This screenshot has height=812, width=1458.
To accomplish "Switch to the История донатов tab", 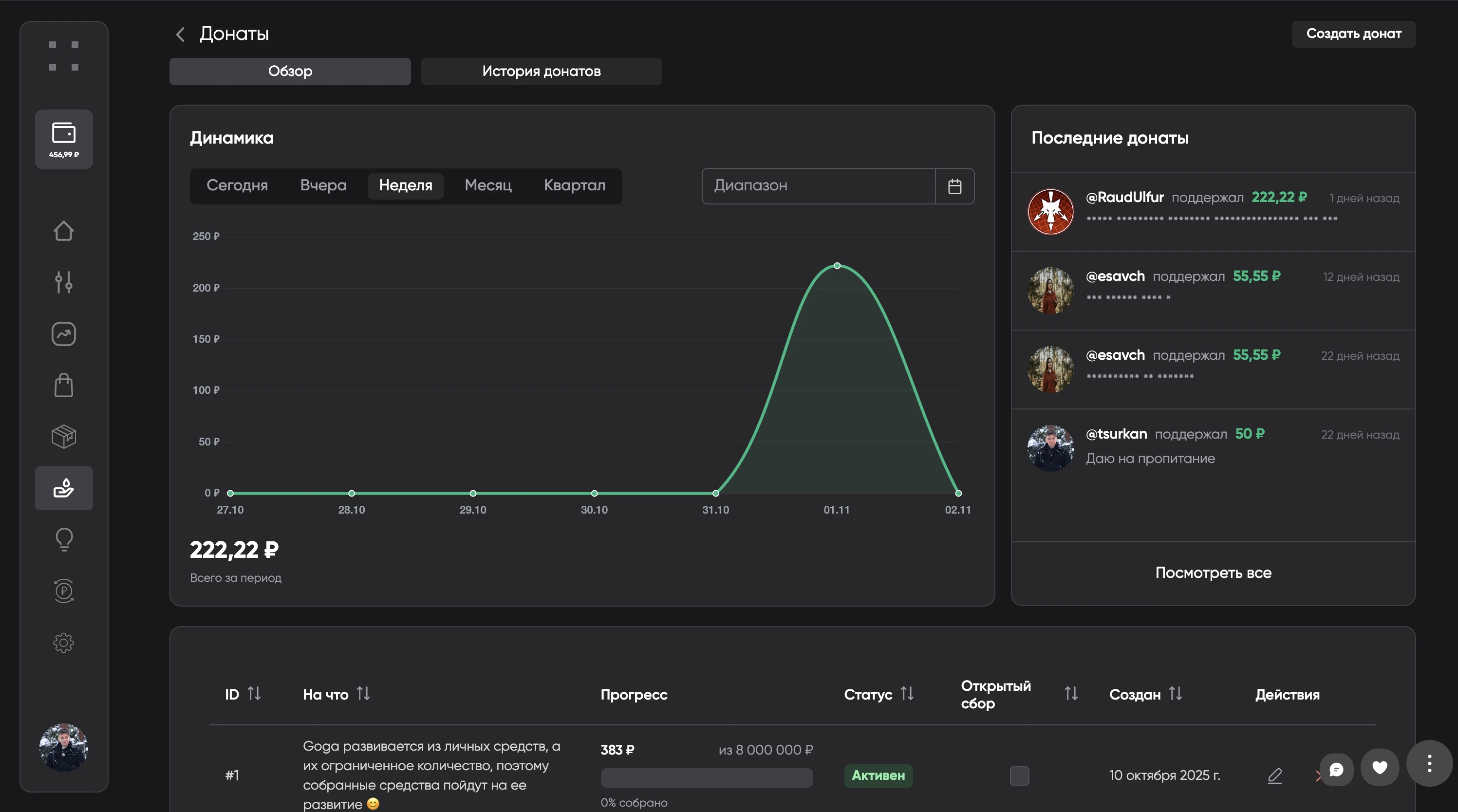I will click(541, 71).
